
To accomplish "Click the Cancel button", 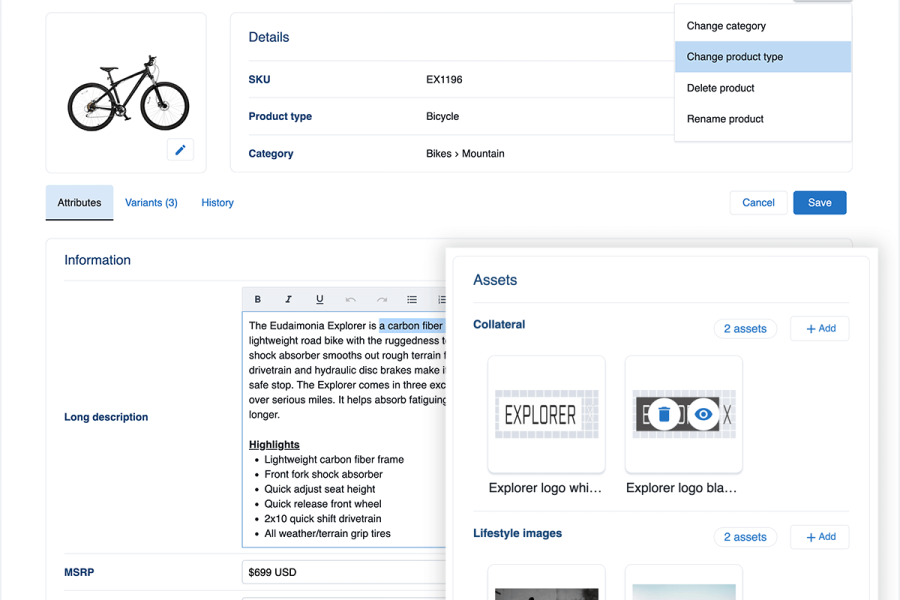I will point(758,203).
